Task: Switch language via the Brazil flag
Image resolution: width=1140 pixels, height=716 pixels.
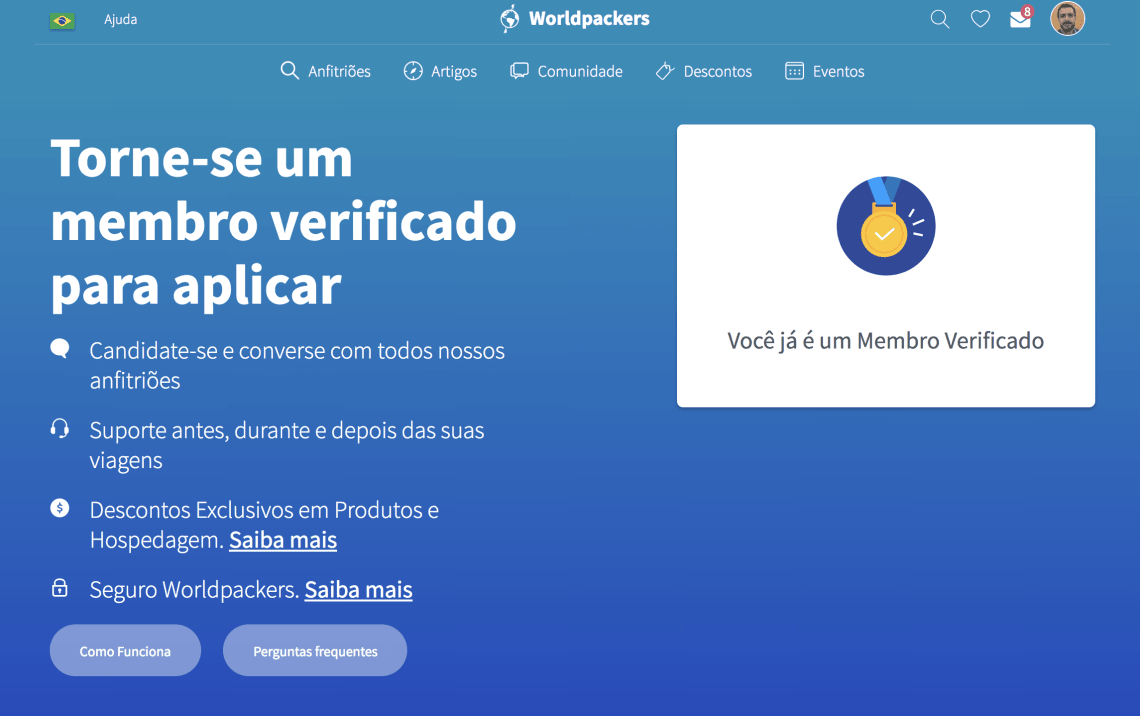Action: [63, 21]
